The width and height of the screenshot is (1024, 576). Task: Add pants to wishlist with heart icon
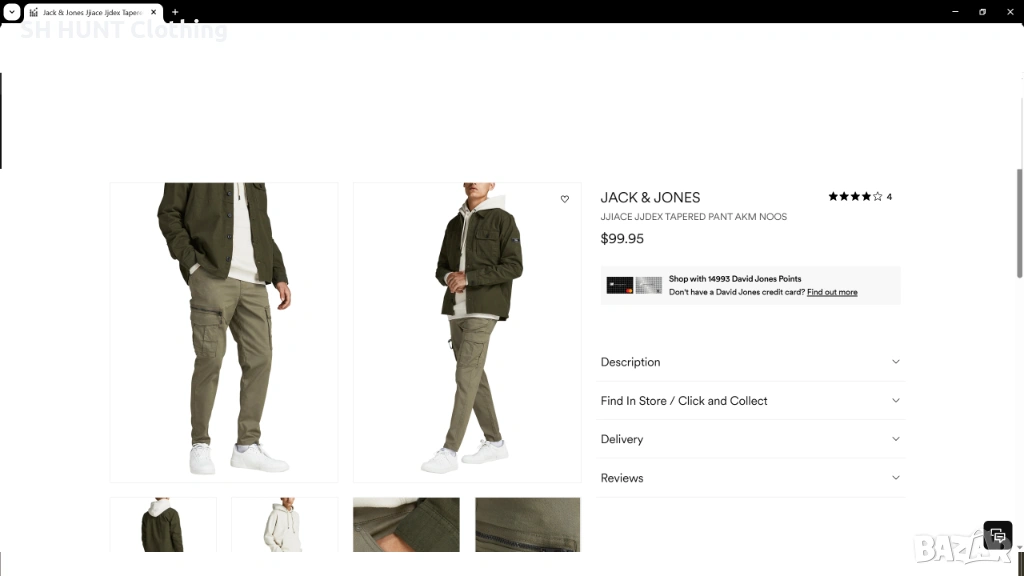(x=565, y=199)
